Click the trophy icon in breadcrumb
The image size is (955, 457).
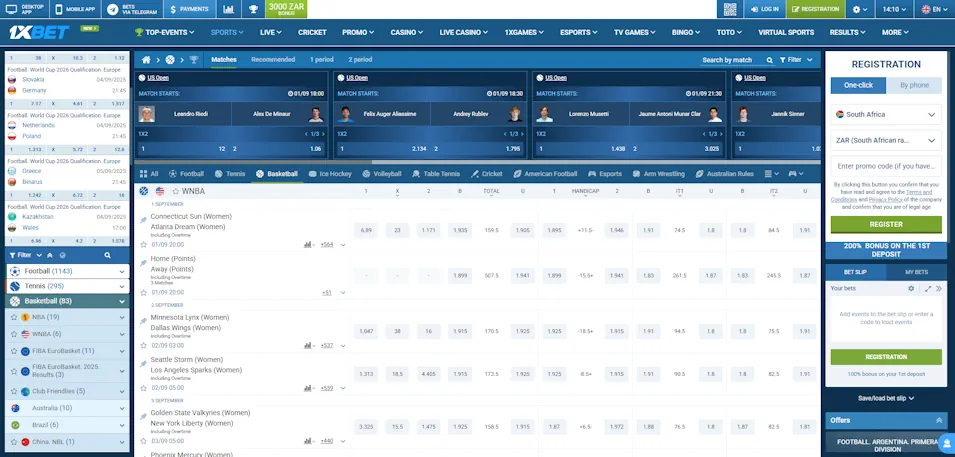[194, 60]
